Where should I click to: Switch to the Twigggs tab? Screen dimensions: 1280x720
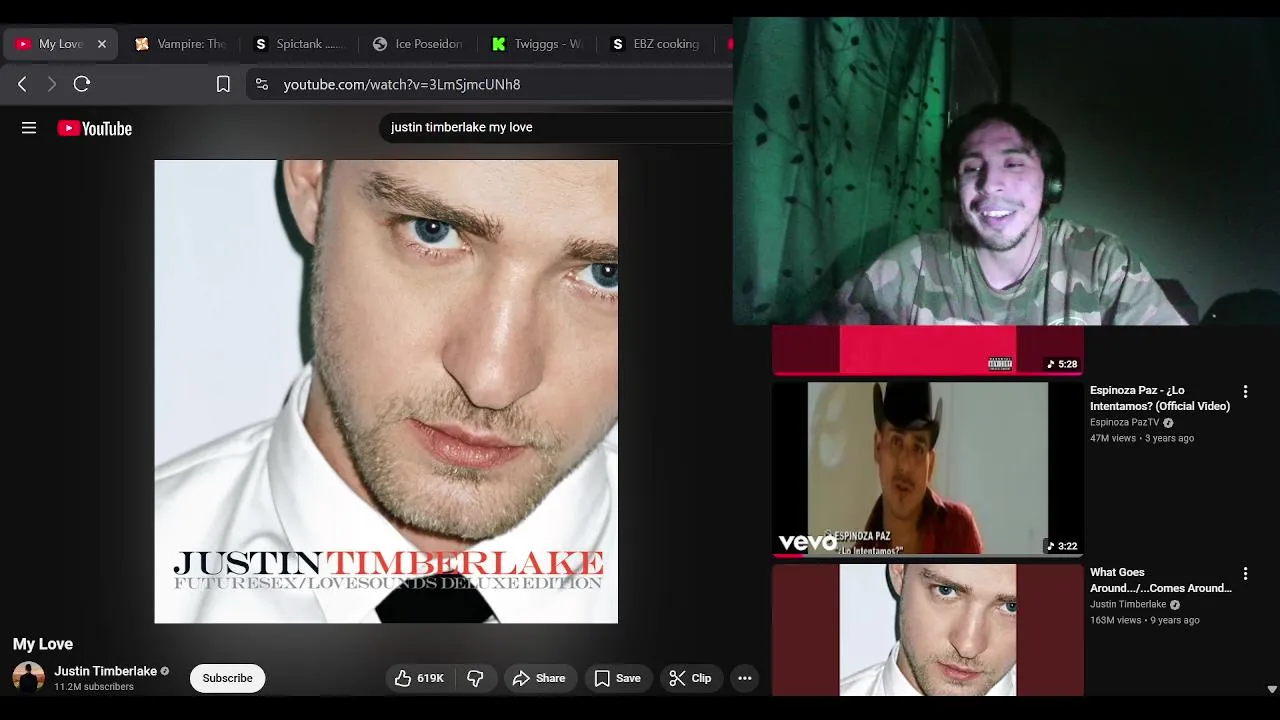[x=537, y=44]
